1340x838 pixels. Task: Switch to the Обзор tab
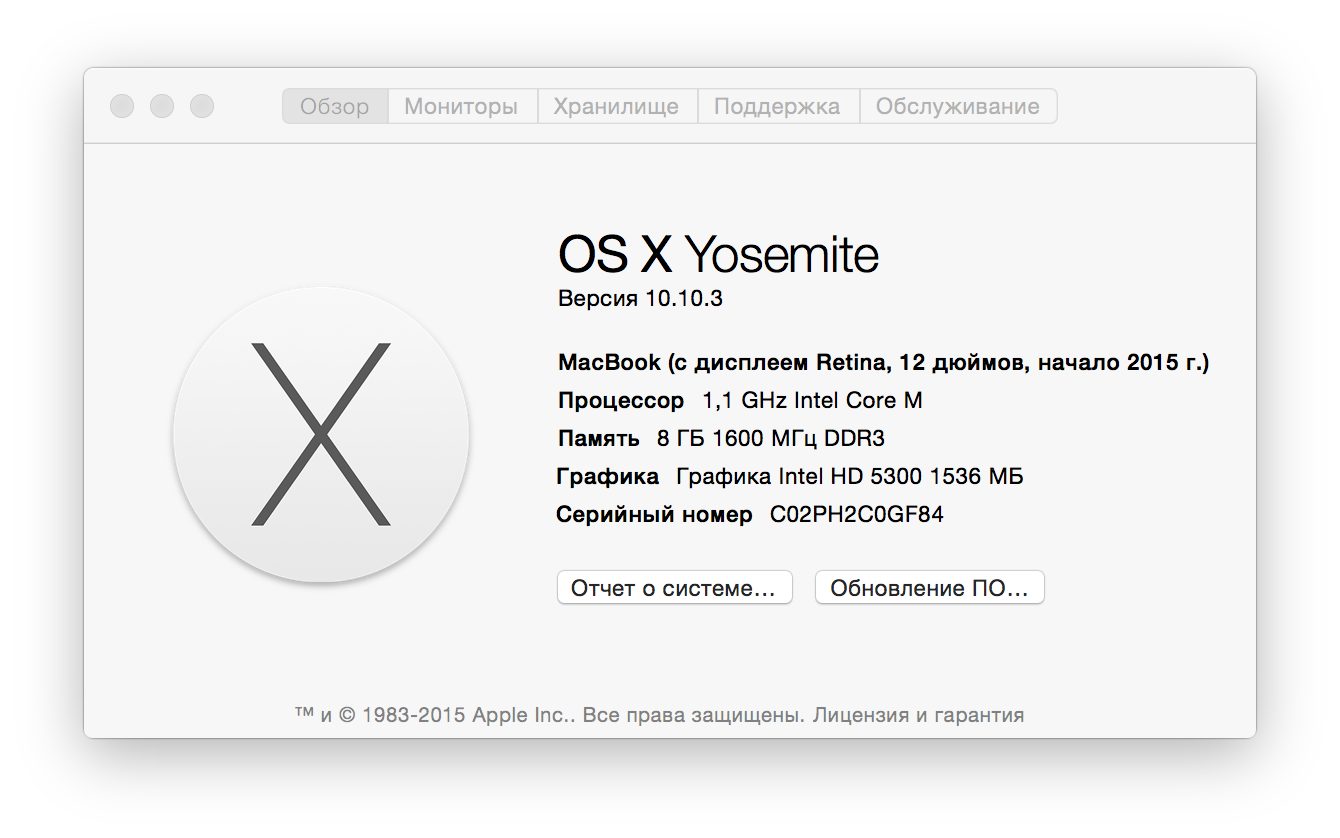tap(335, 106)
